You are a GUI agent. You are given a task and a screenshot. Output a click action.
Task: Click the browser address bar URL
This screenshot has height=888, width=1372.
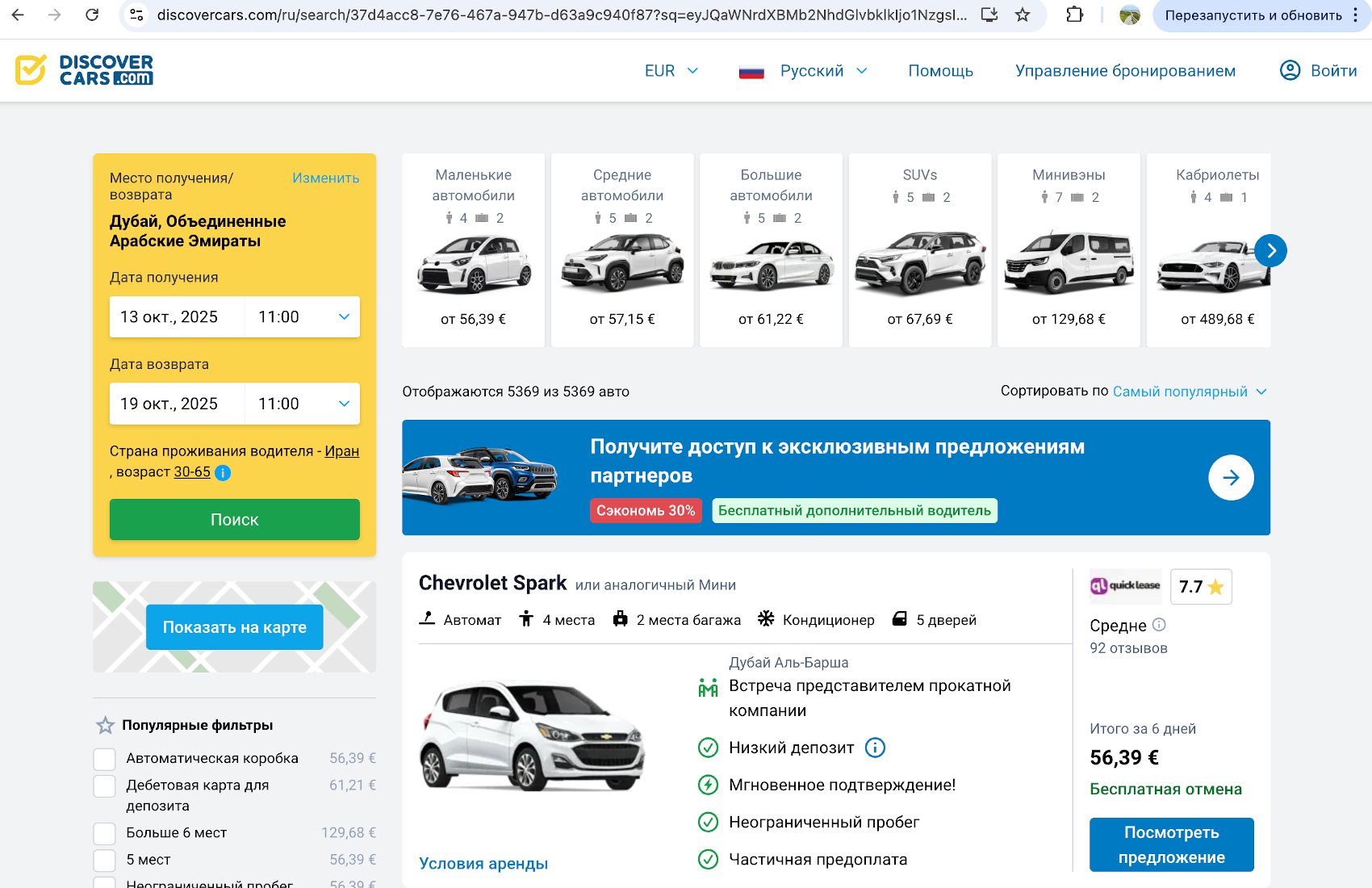tap(562, 15)
